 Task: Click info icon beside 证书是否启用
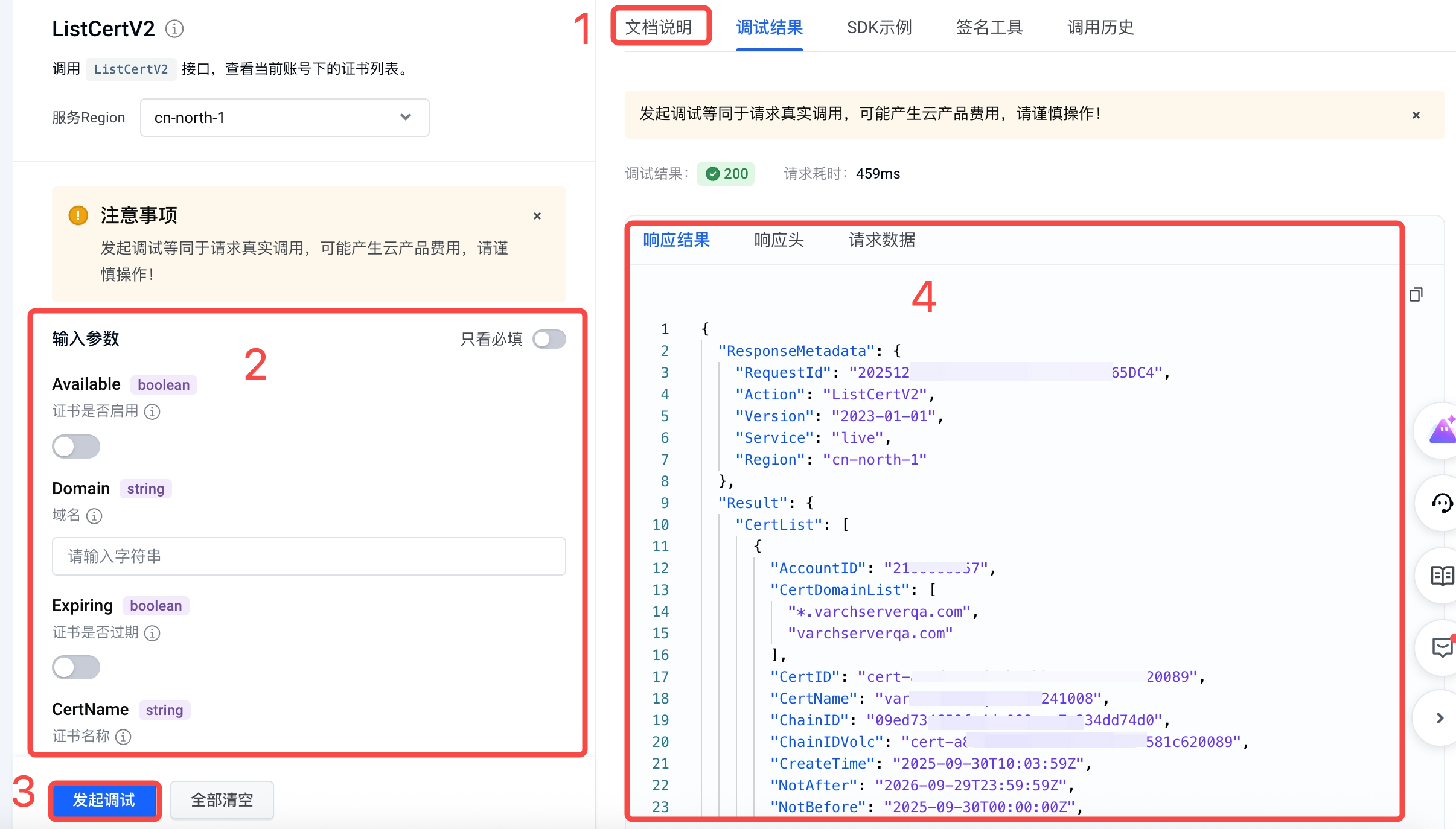point(153,411)
